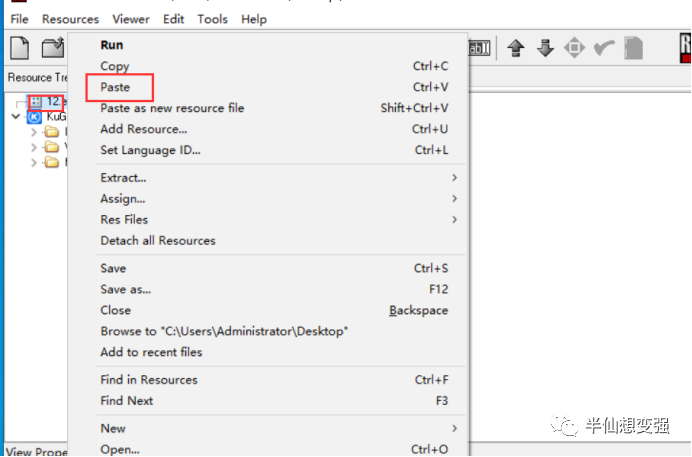Expand the first folder under KuG

34,131
